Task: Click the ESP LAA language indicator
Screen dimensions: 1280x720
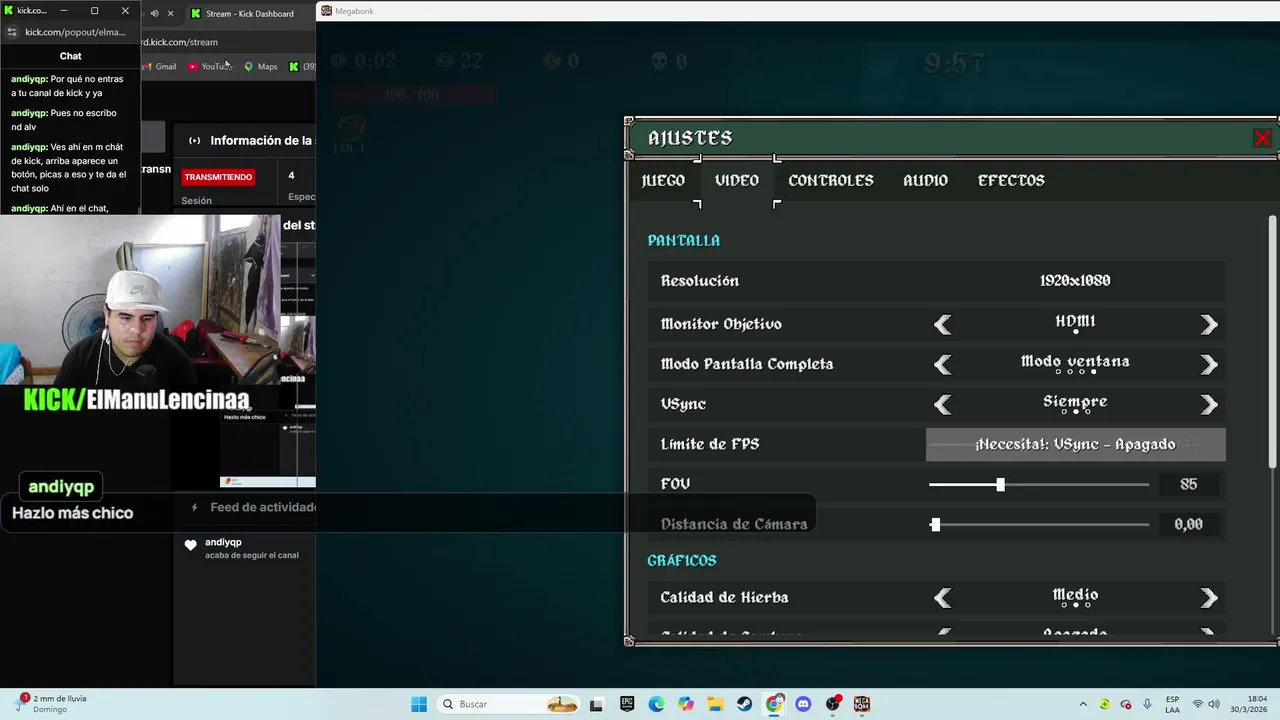Action: tap(1173, 704)
